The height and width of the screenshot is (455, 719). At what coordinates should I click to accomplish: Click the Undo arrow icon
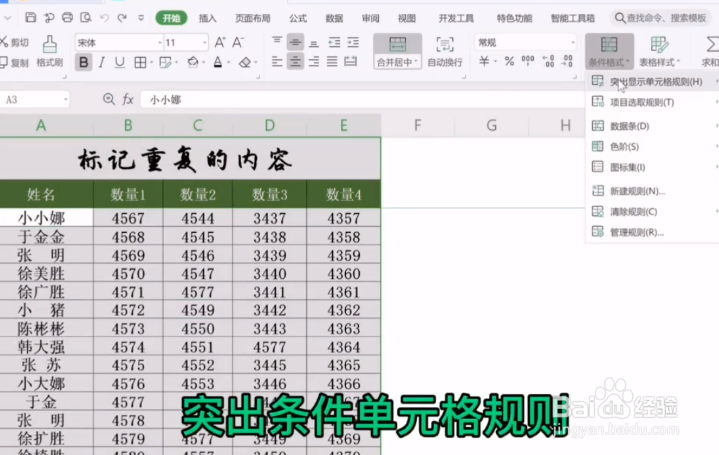click(104, 18)
